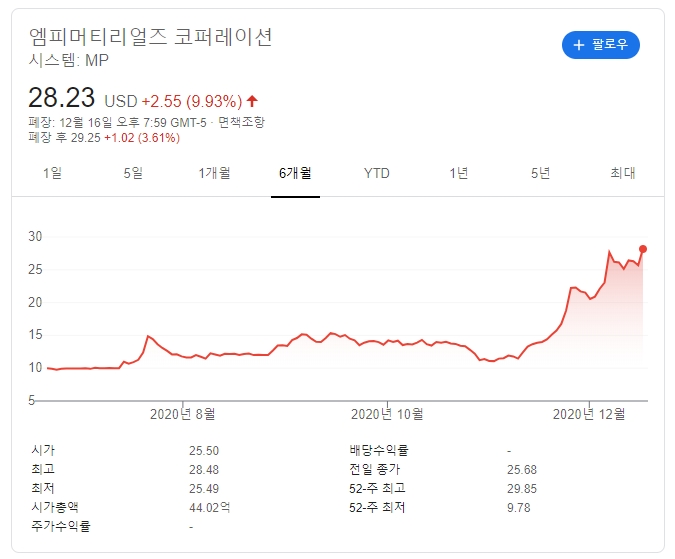Click the 팔로우 follow button

(601, 45)
